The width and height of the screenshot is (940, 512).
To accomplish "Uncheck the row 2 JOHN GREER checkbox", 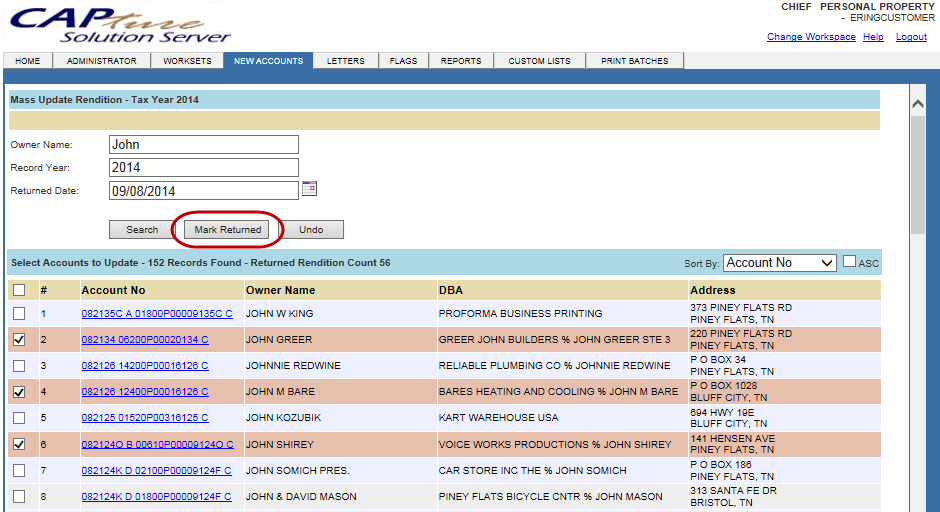I will [x=19, y=340].
